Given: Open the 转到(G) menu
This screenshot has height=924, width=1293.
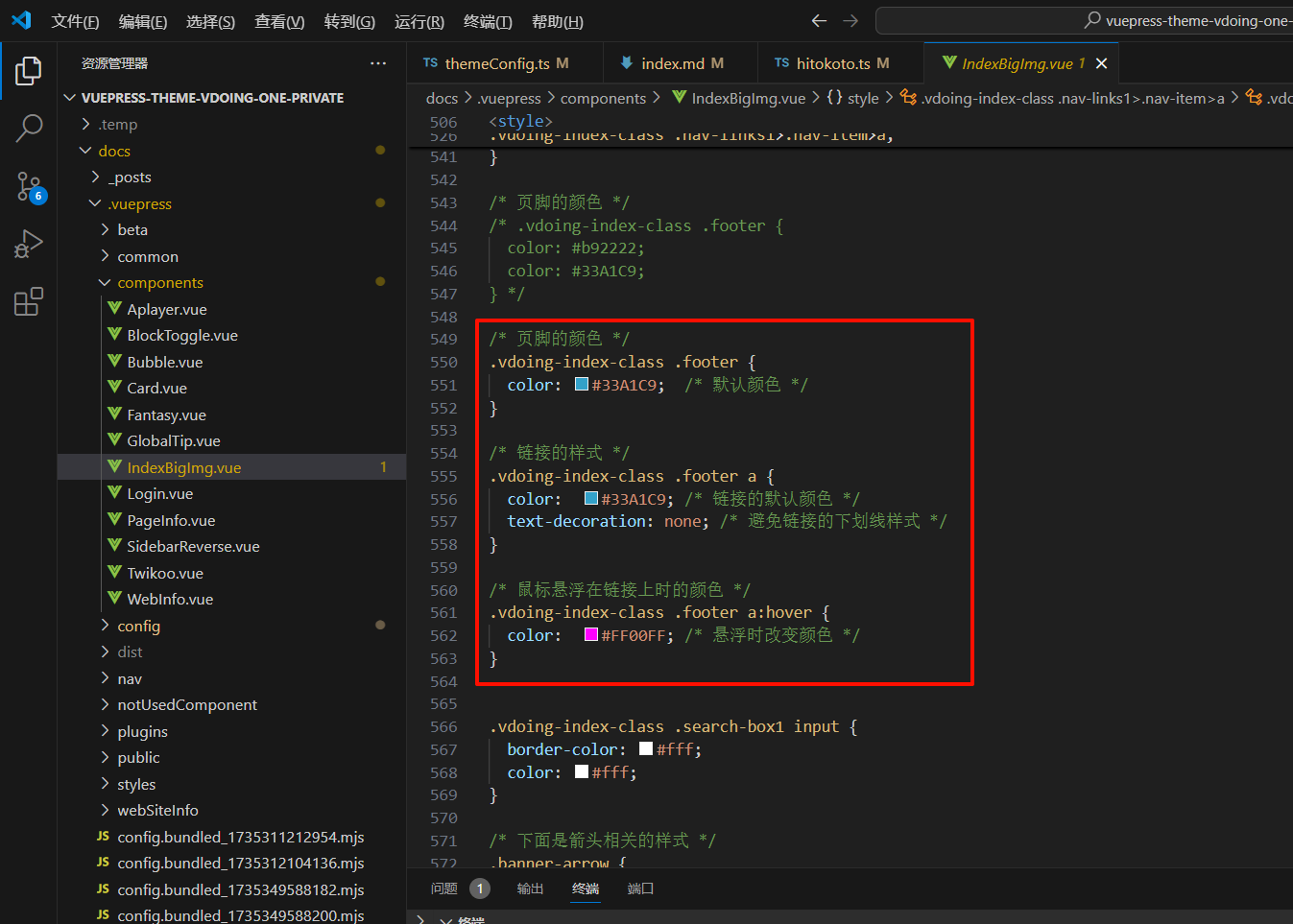Looking at the screenshot, I should [349, 21].
